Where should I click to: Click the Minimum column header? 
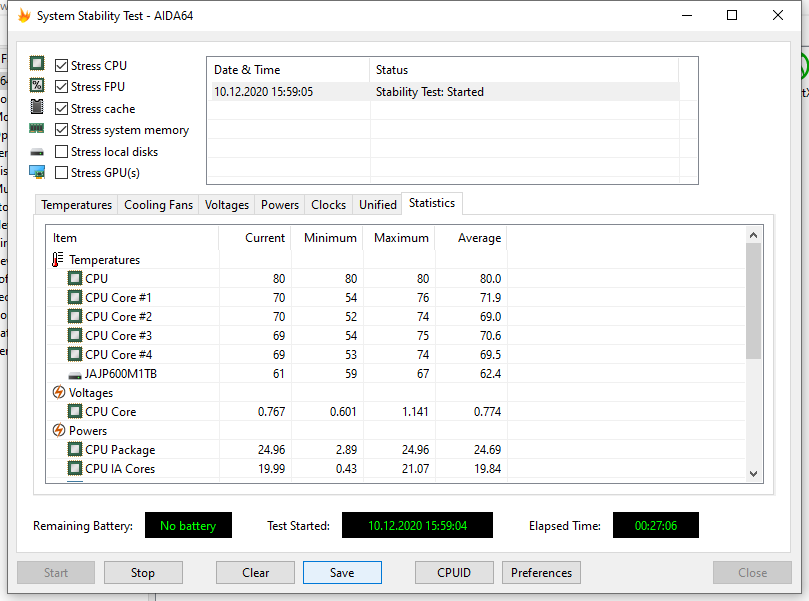point(327,238)
